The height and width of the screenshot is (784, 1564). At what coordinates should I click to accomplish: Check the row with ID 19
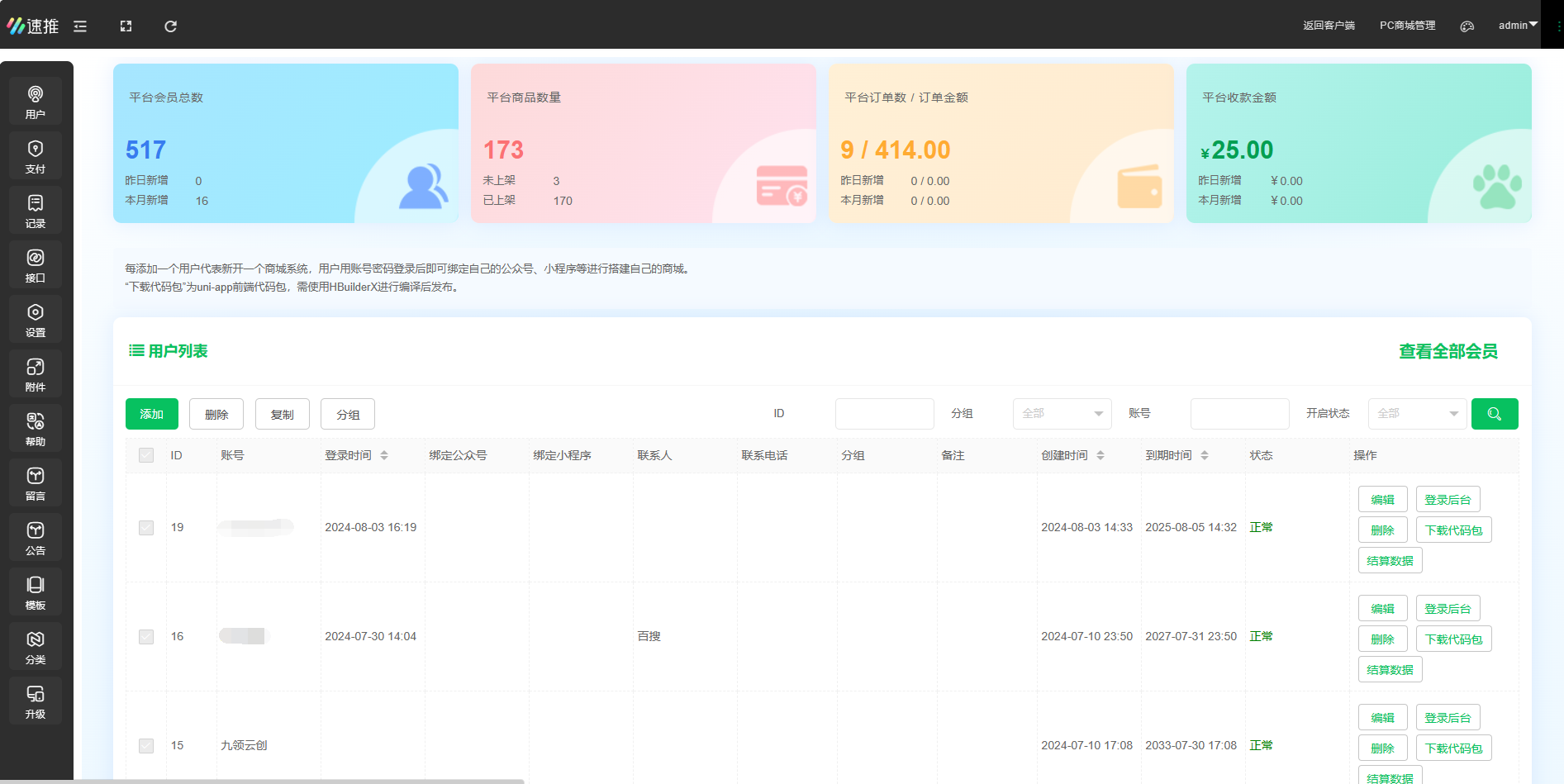(146, 528)
